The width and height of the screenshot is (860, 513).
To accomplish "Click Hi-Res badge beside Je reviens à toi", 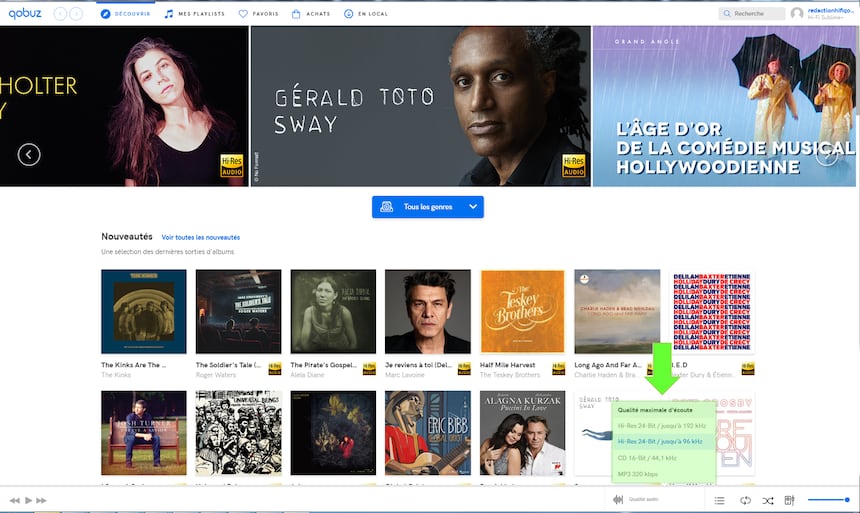I will point(464,369).
